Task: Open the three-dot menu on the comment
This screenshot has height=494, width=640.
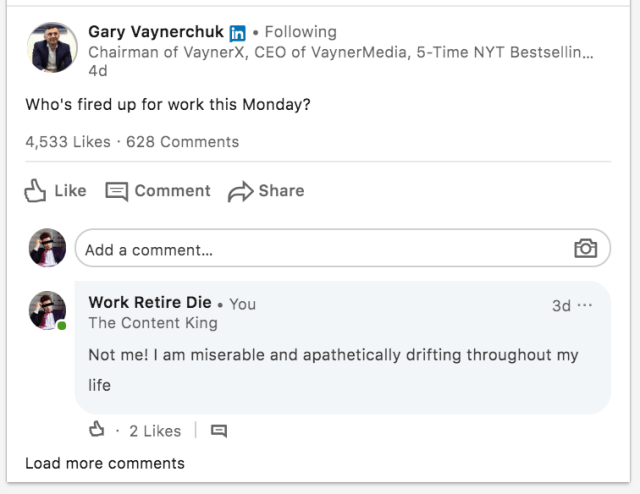Action: [585, 305]
